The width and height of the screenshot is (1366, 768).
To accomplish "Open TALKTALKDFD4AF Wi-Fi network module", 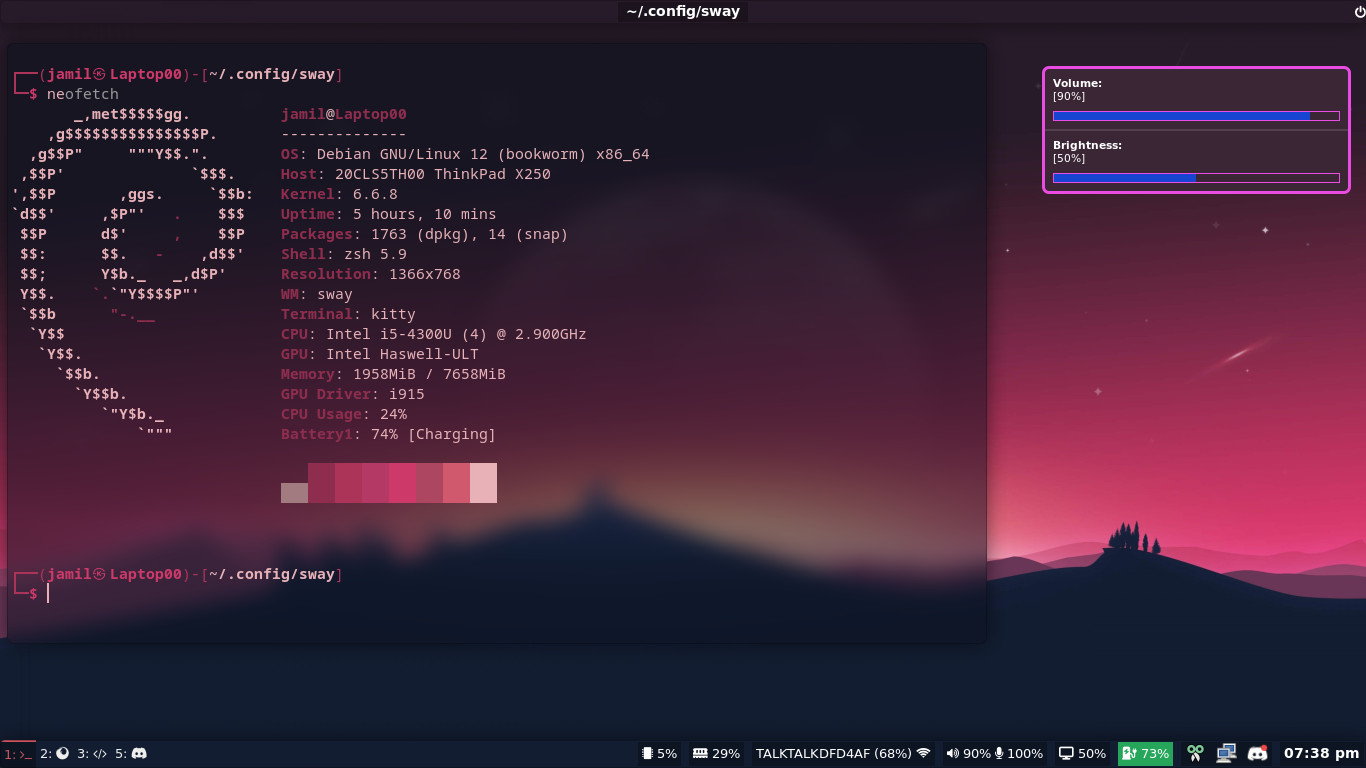I will (843, 754).
